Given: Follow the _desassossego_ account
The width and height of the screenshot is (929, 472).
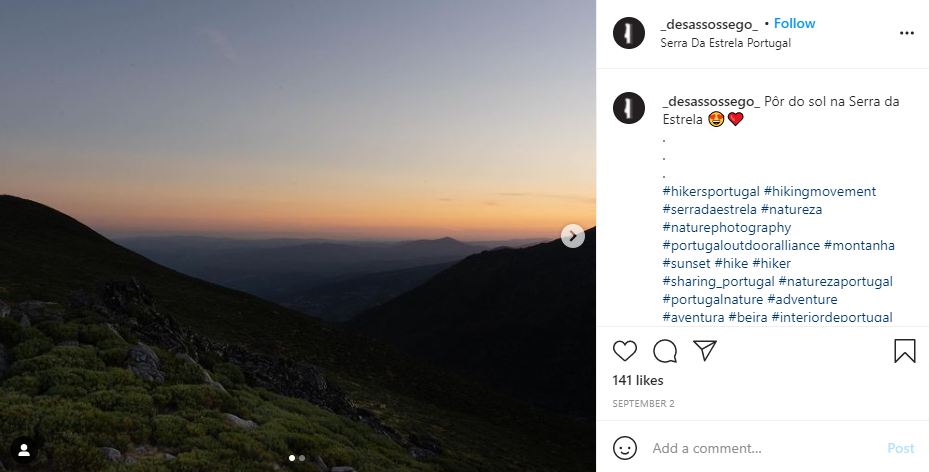Looking at the screenshot, I should point(795,23).
